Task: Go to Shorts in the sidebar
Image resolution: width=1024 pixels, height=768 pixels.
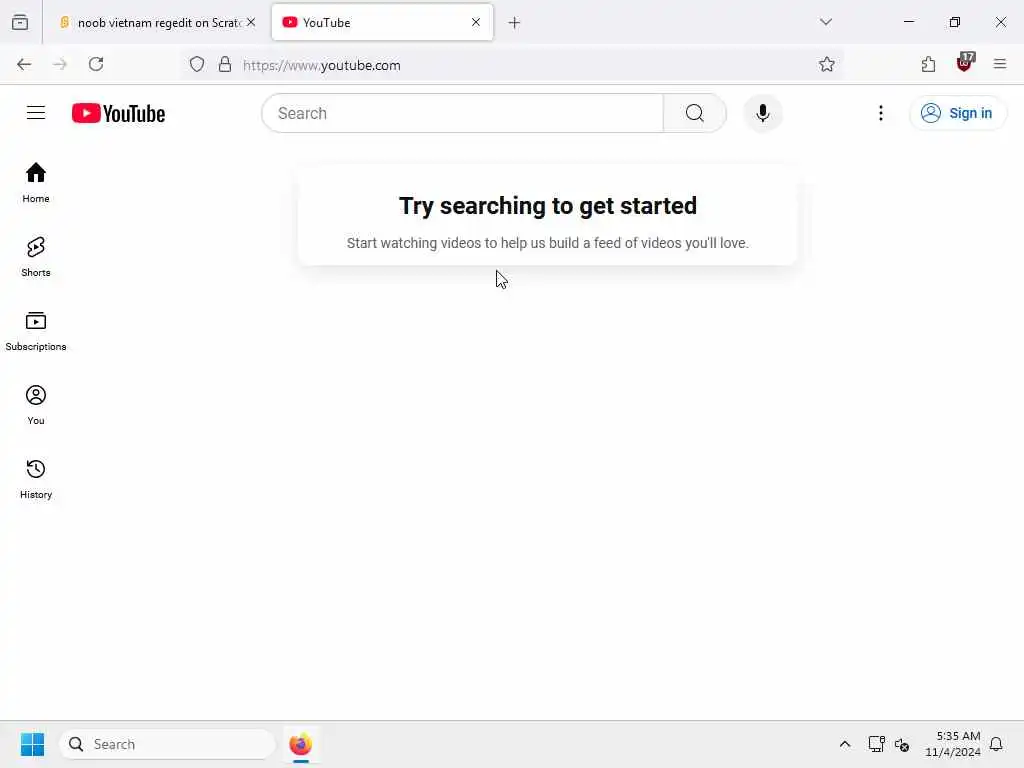Action: [36, 257]
